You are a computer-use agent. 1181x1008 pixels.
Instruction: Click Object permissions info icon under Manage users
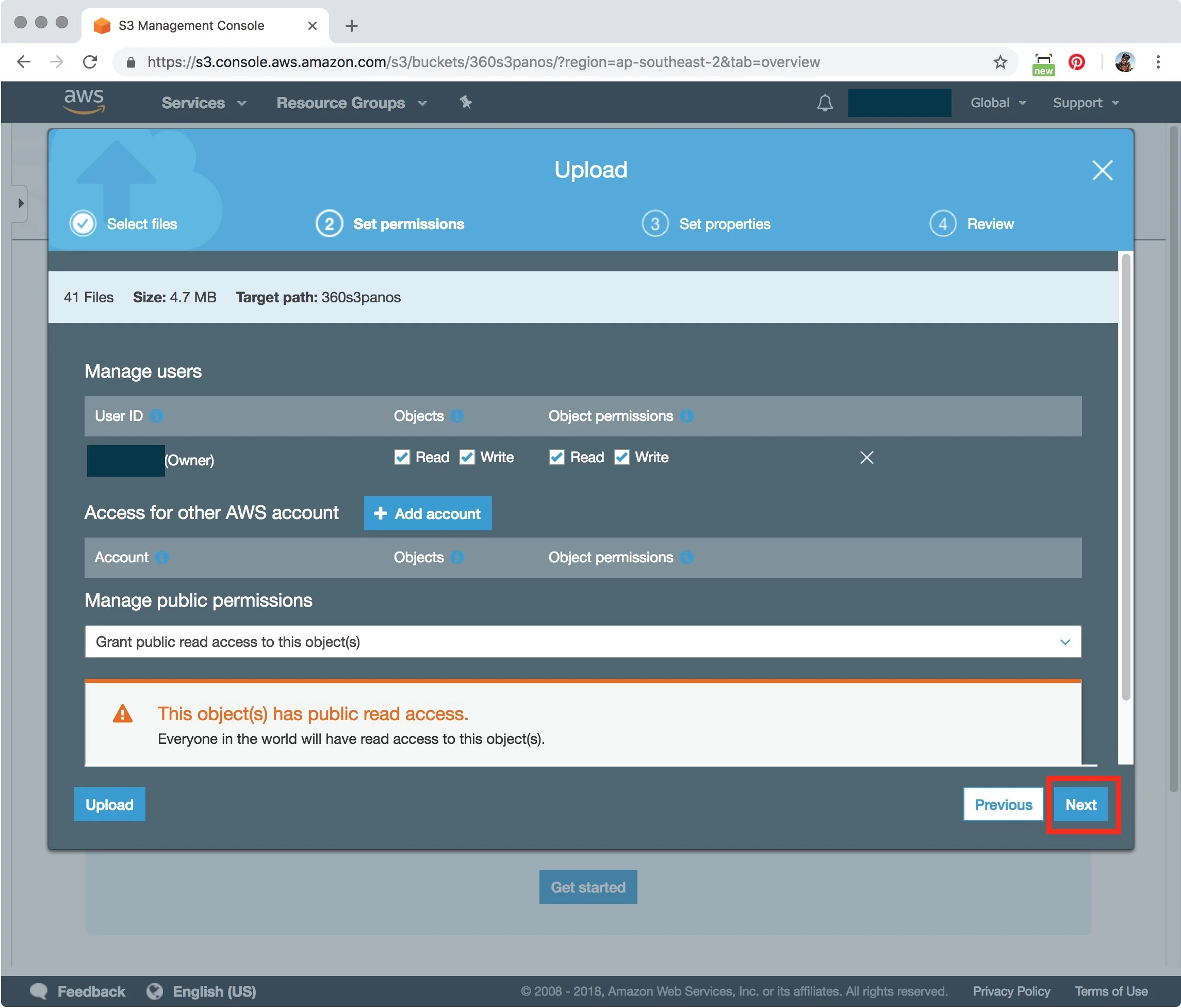687,416
